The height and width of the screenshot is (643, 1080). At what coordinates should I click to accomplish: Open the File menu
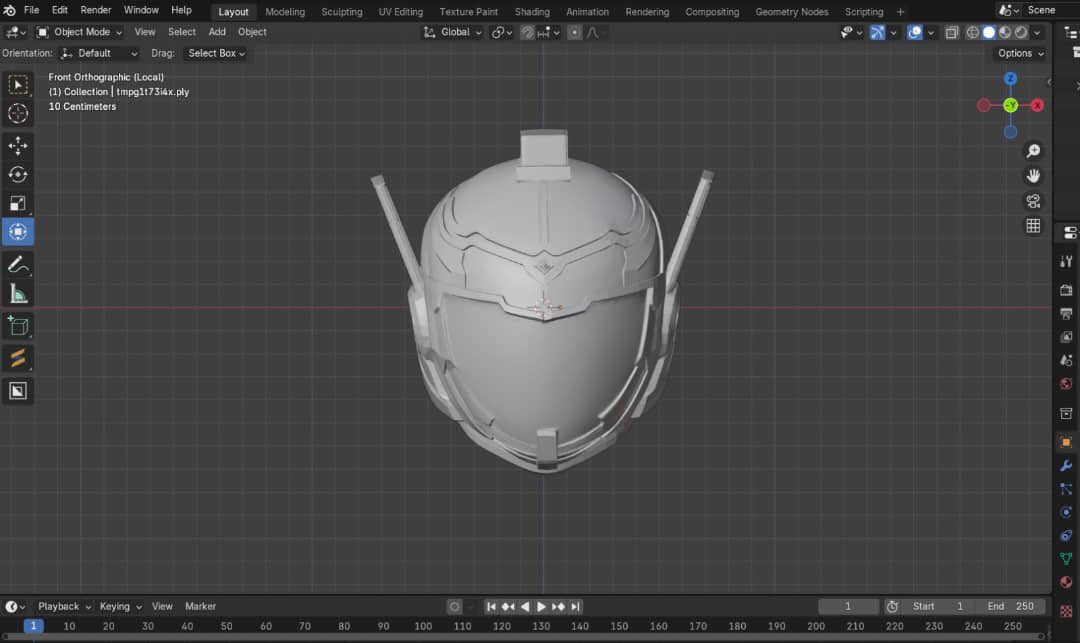tap(32, 10)
